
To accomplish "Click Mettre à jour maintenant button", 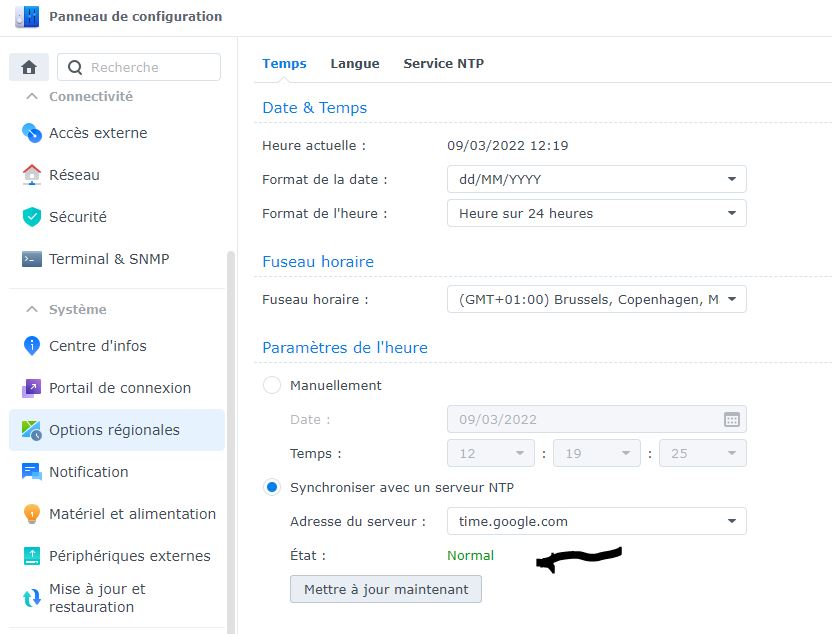I will (x=386, y=589).
